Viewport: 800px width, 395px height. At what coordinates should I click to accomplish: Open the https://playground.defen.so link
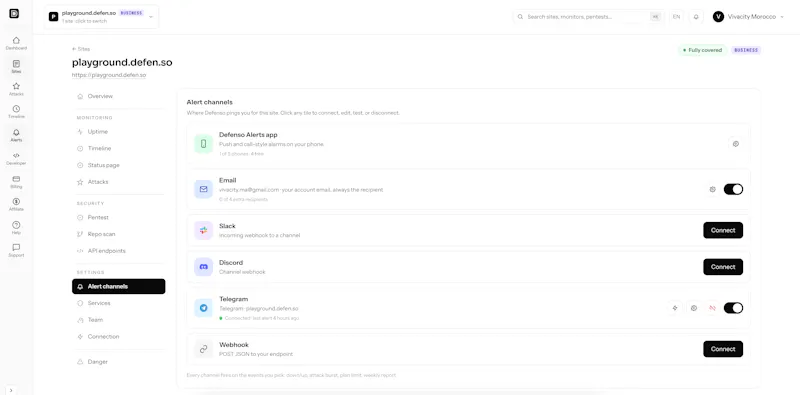click(x=109, y=75)
